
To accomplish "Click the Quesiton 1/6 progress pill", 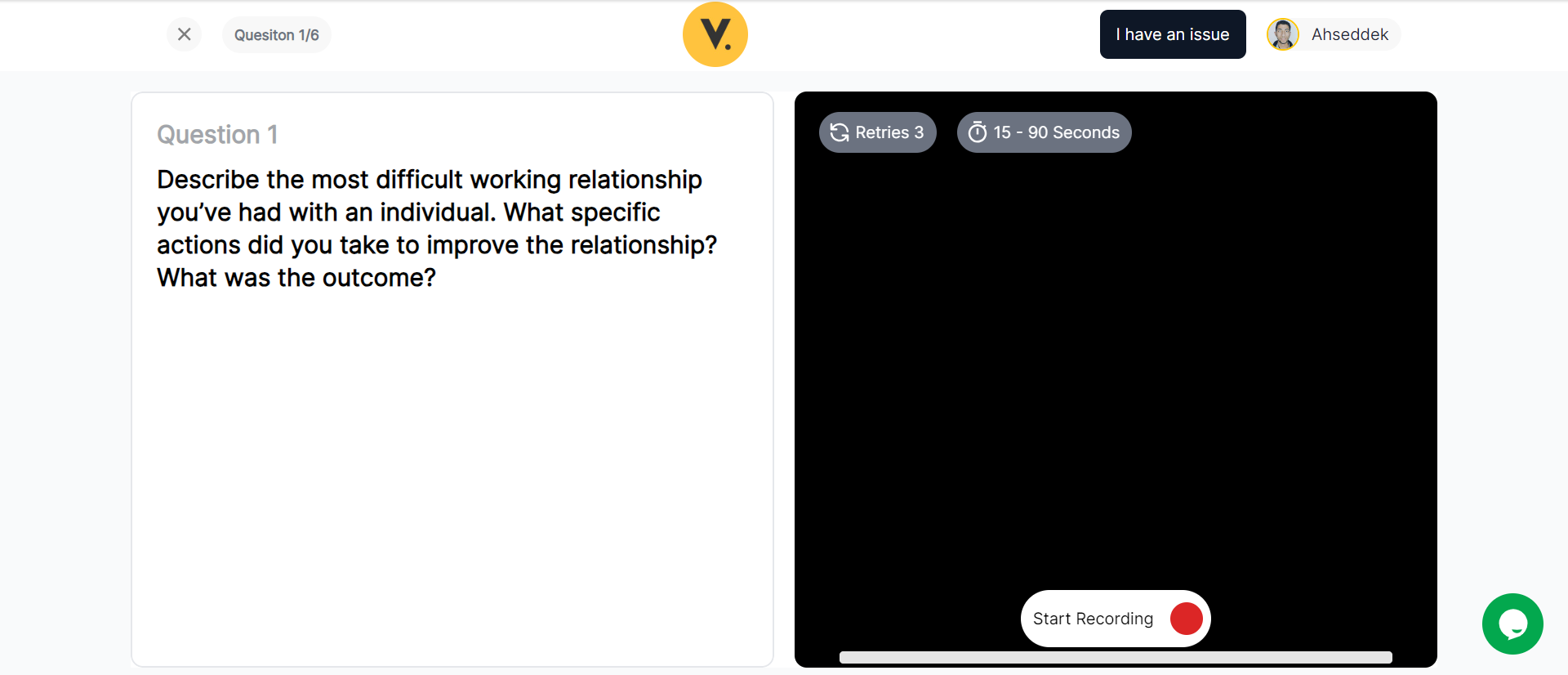I will (276, 35).
